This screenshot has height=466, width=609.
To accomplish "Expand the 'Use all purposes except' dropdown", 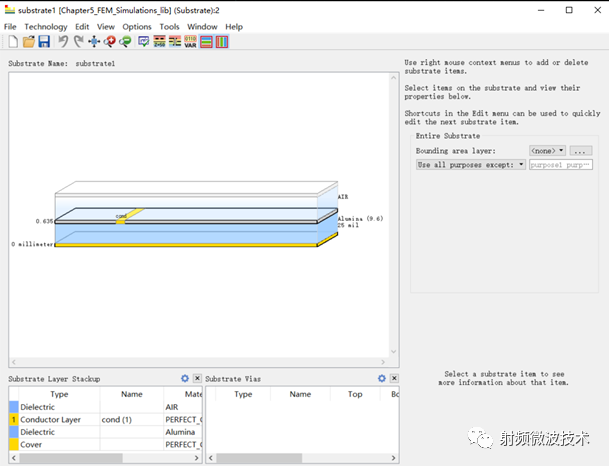I will click(470, 164).
